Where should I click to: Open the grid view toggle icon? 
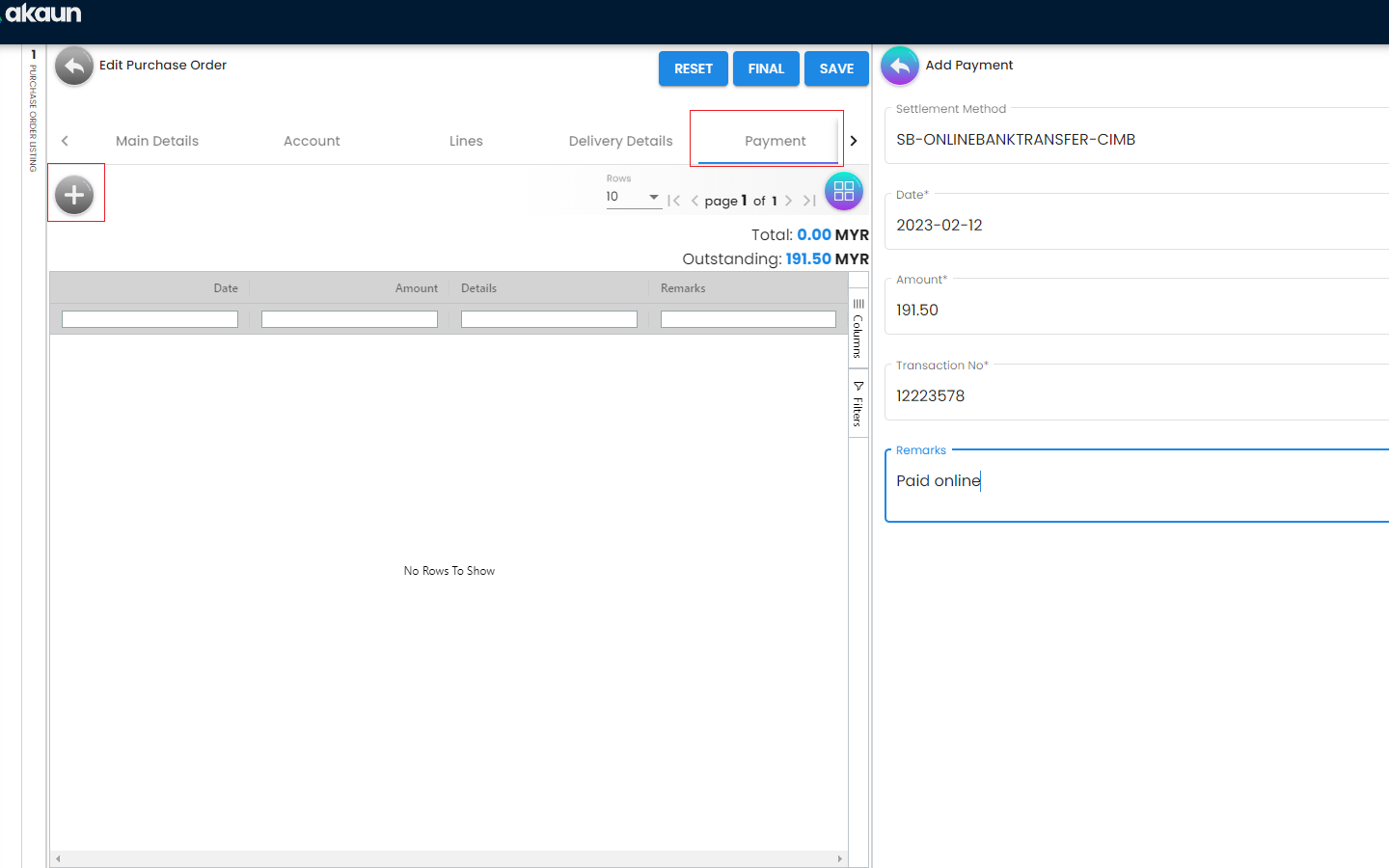843,191
